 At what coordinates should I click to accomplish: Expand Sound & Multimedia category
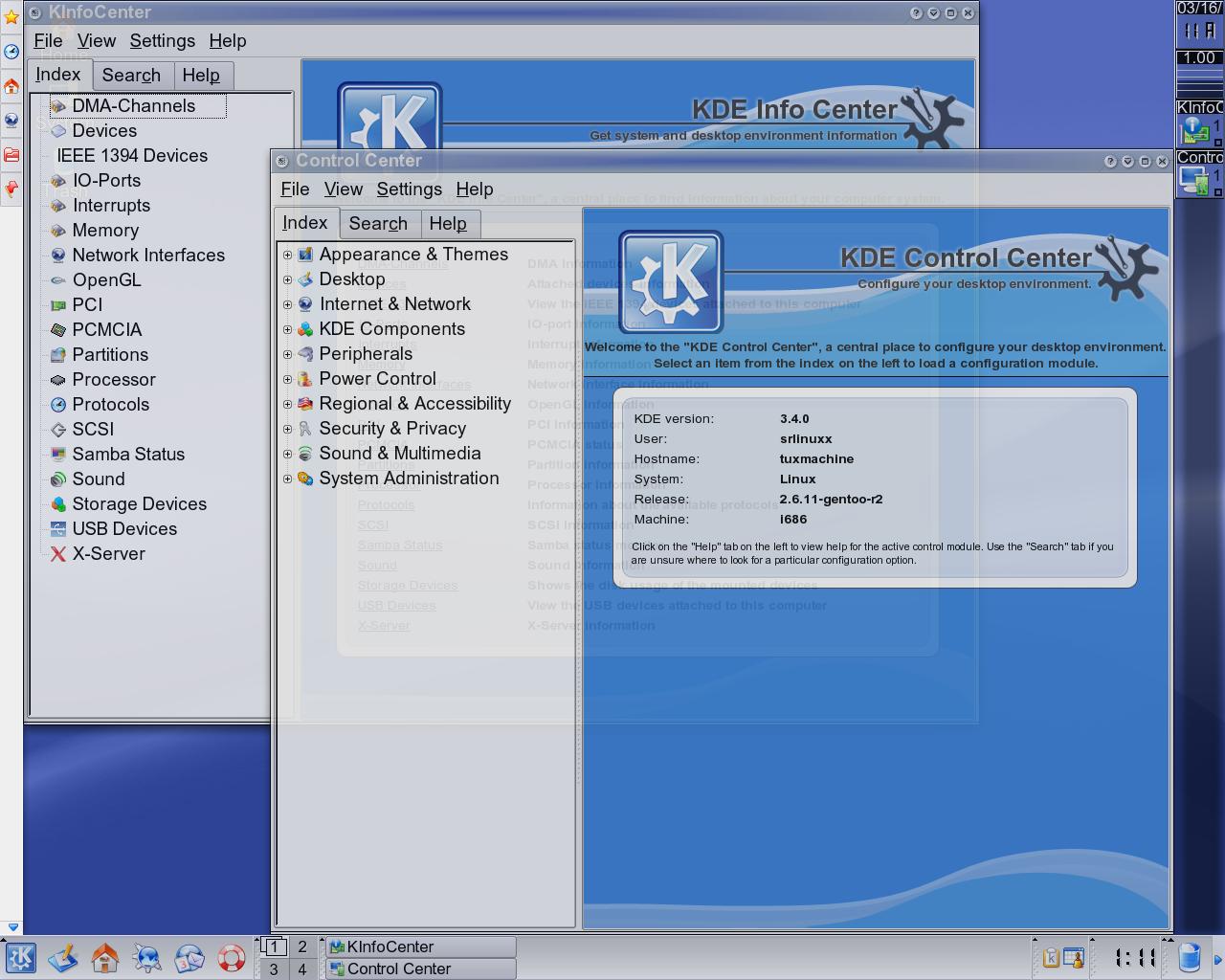coord(287,454)
